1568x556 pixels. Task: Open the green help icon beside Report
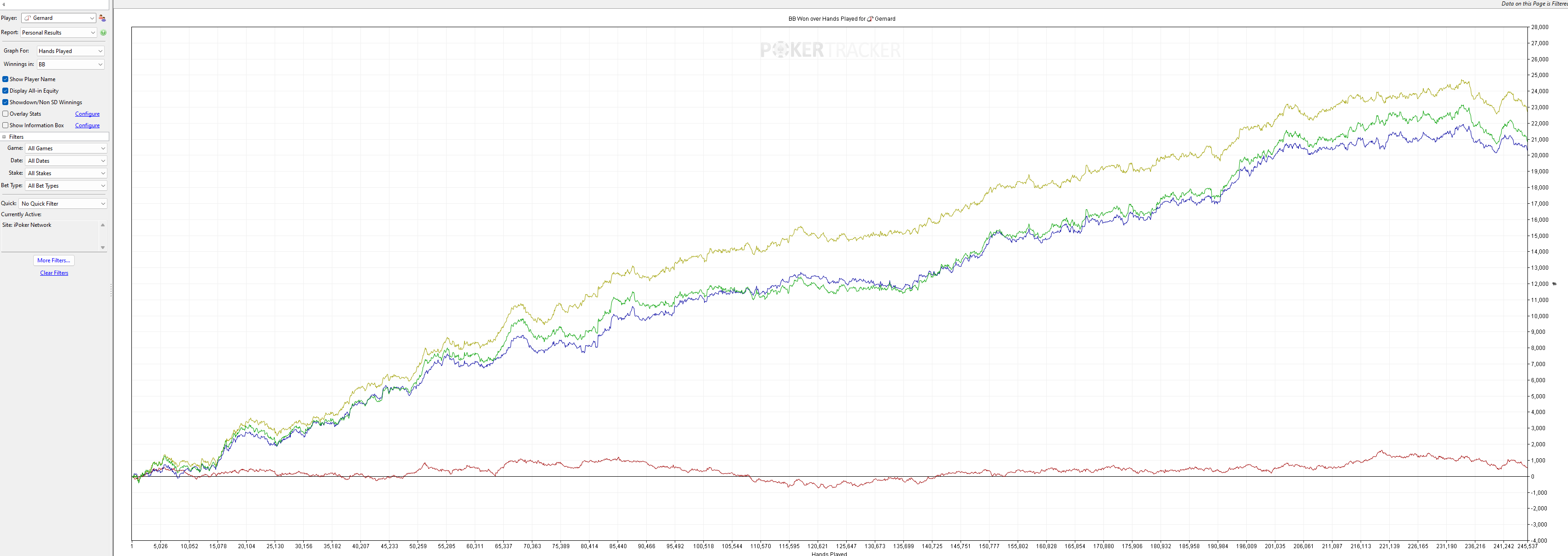click(103, 33)
